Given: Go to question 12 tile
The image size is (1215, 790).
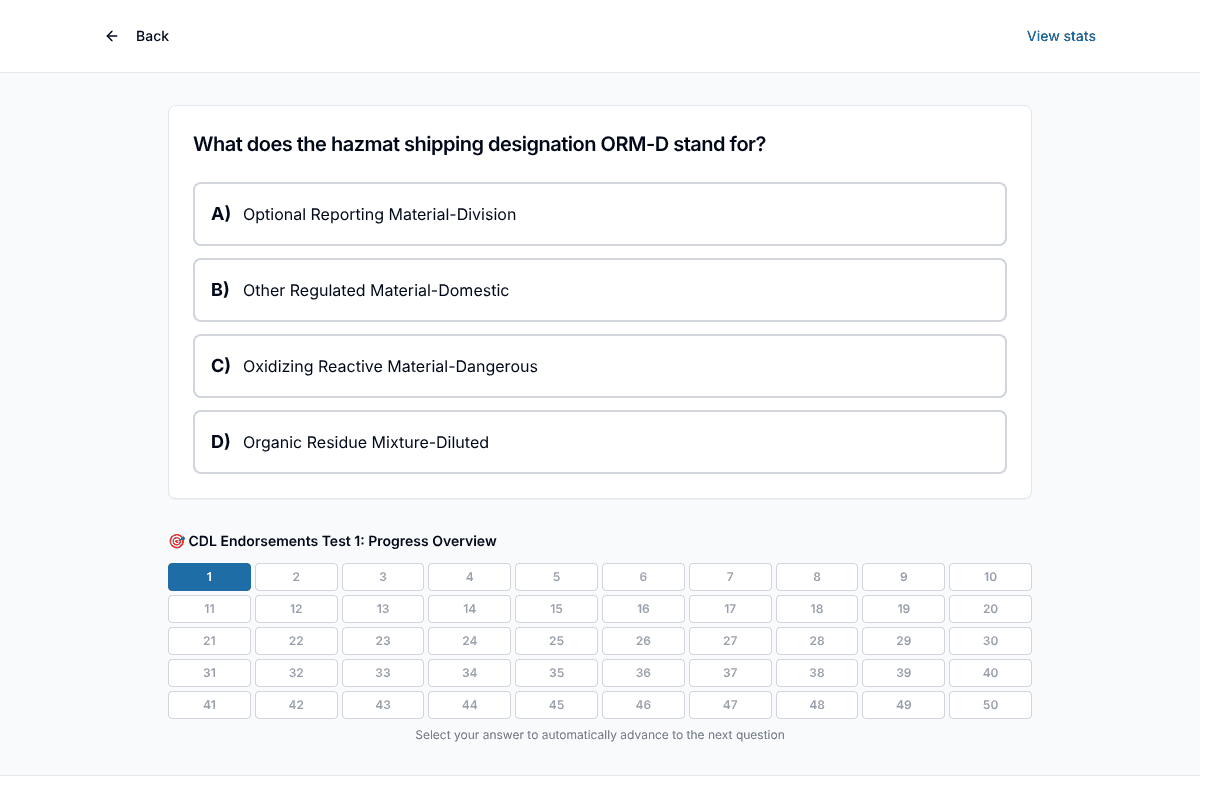Looking at the screenshot, I should (x=296, y=609).
